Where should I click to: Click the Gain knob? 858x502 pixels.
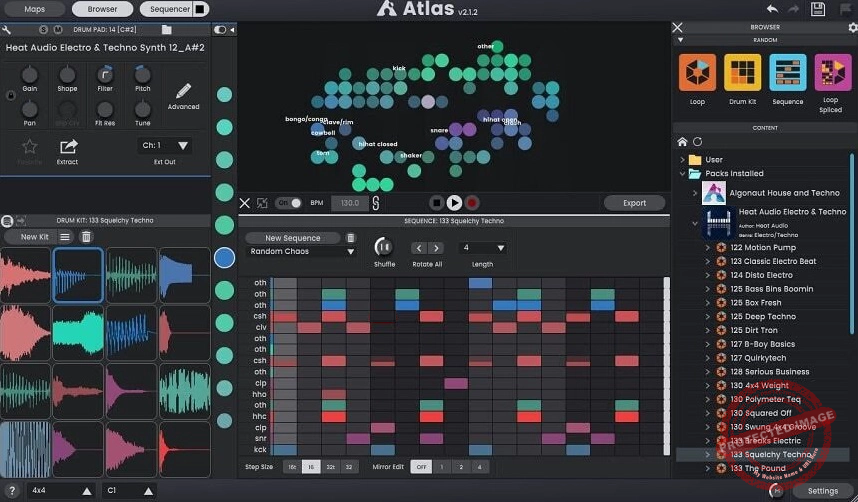30,74
